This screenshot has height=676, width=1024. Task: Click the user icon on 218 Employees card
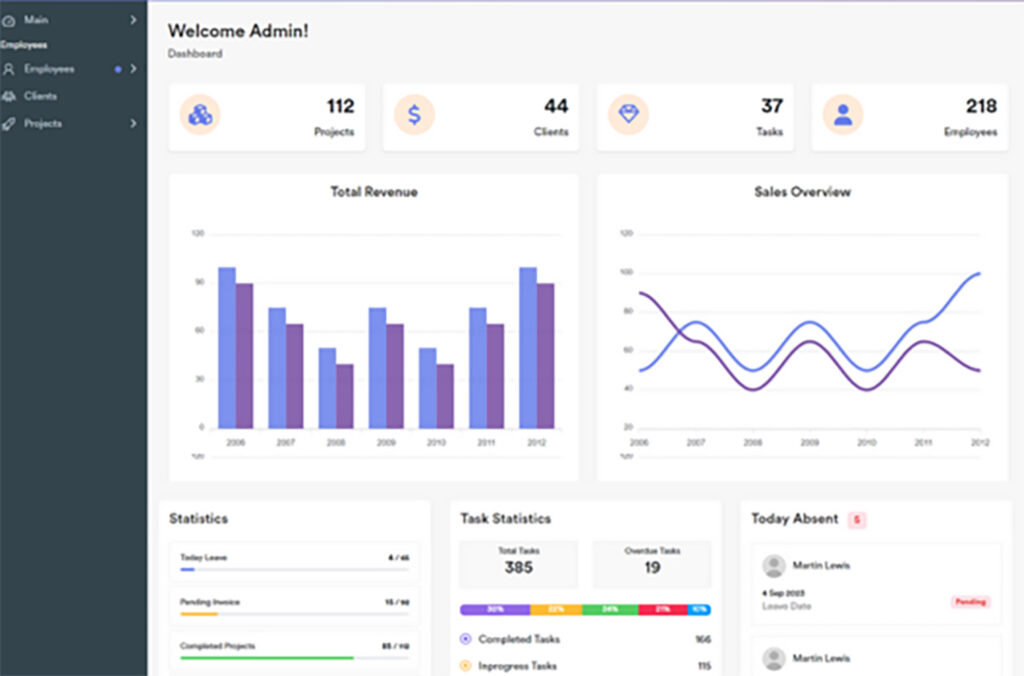pos(842,115)
